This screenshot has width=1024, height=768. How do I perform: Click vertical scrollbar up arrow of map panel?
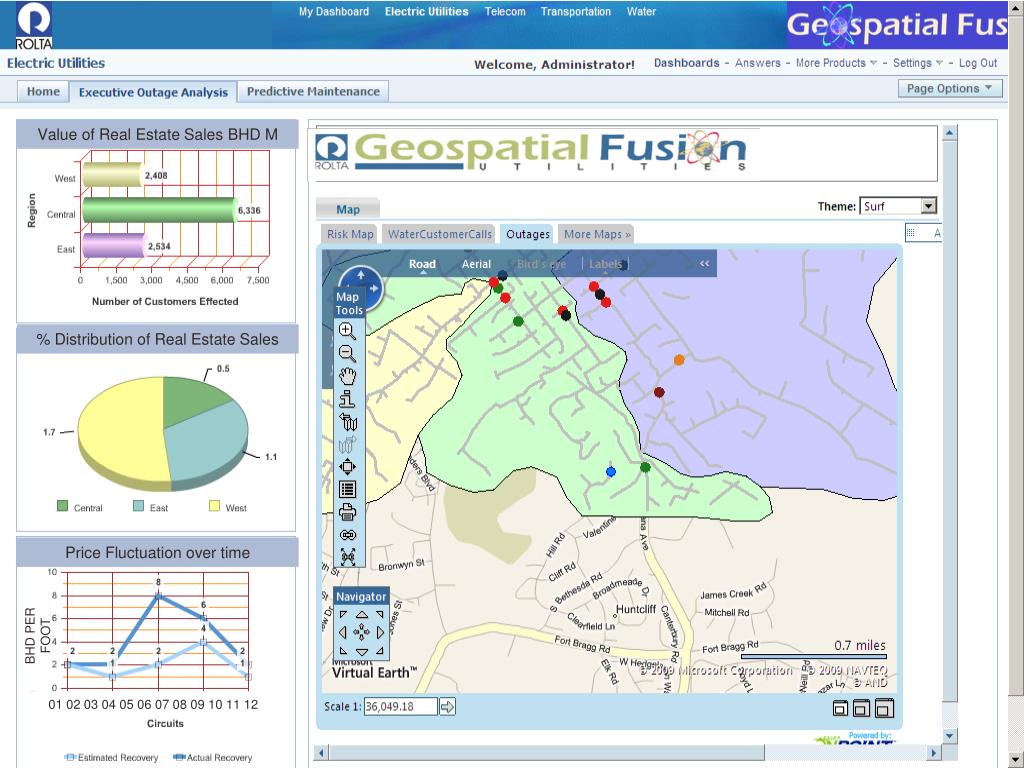[950, 133]
